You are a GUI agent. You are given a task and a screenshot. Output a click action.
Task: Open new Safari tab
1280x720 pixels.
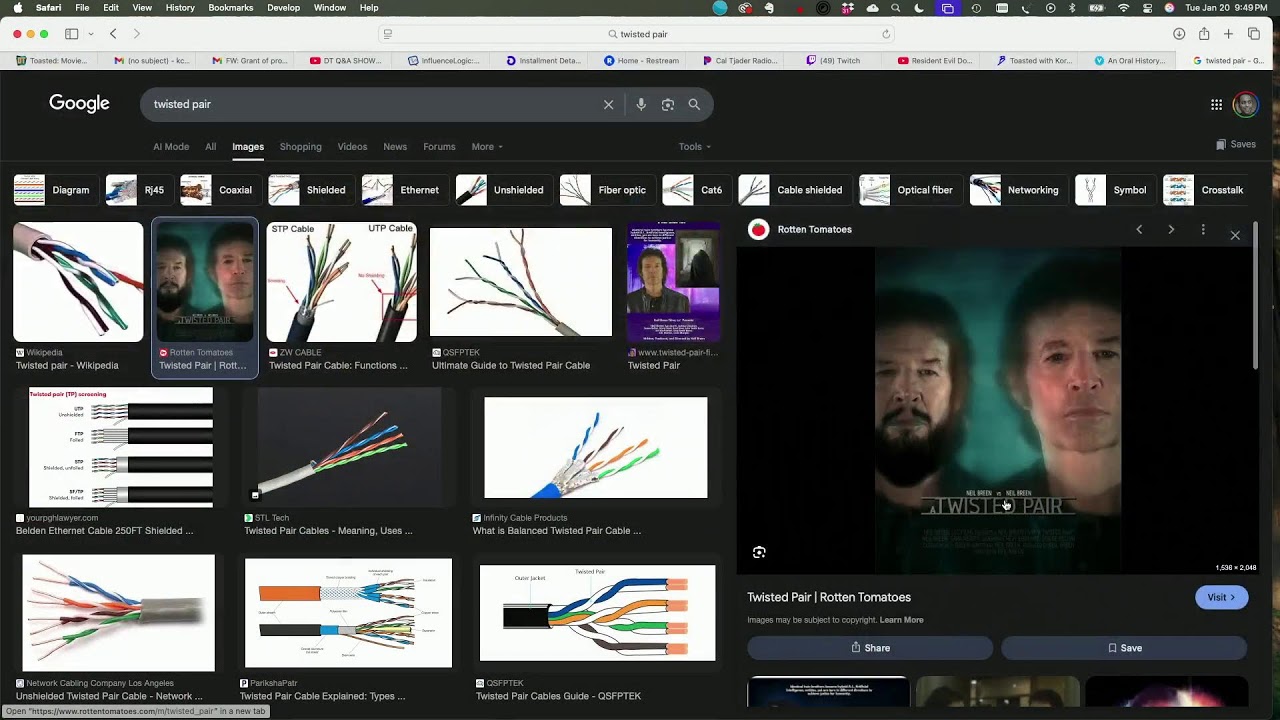pos(1229,34)
